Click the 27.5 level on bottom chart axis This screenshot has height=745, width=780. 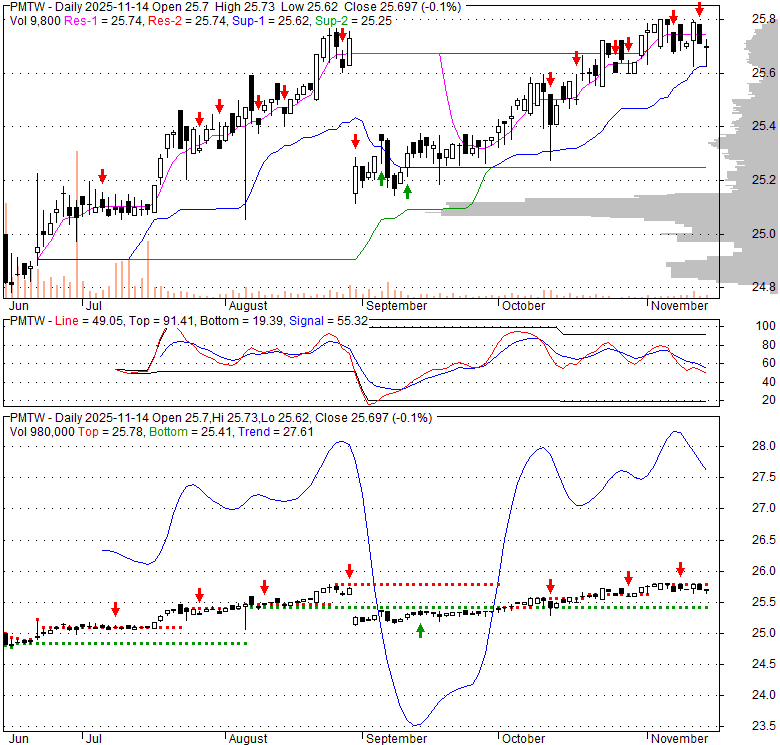[764, 477]
